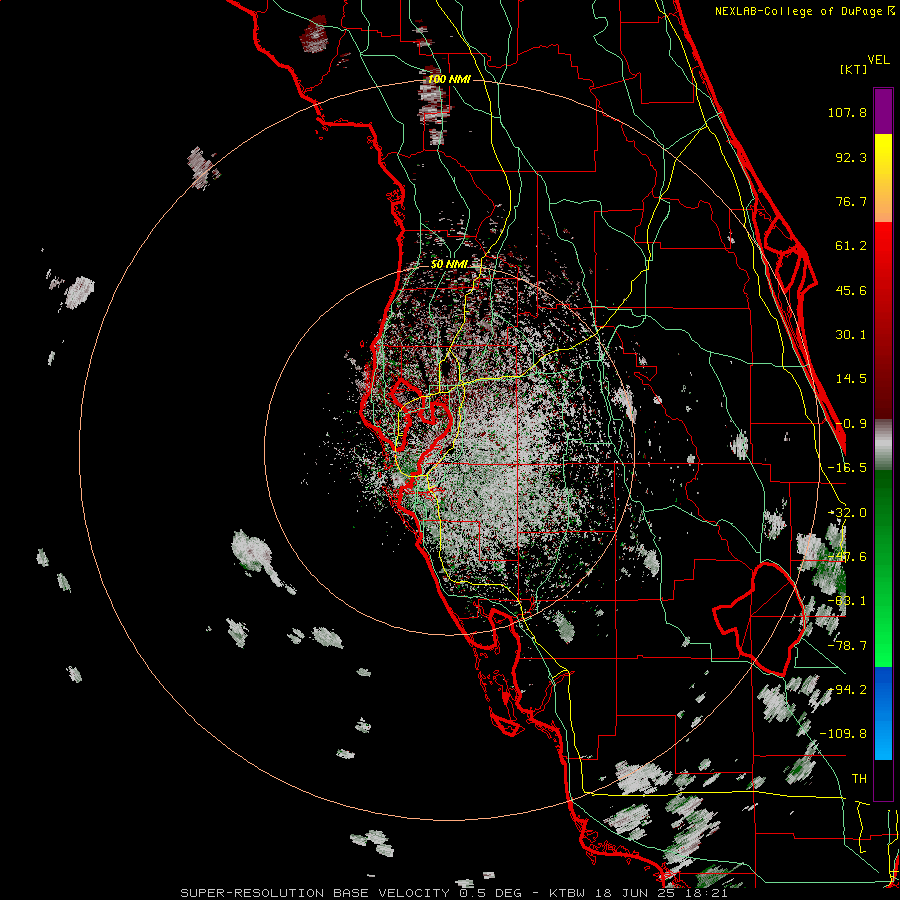The height and width of the screenshot is (900, 900).
Task: Select the -47.6 scale value
Action: tap(847, 557)
